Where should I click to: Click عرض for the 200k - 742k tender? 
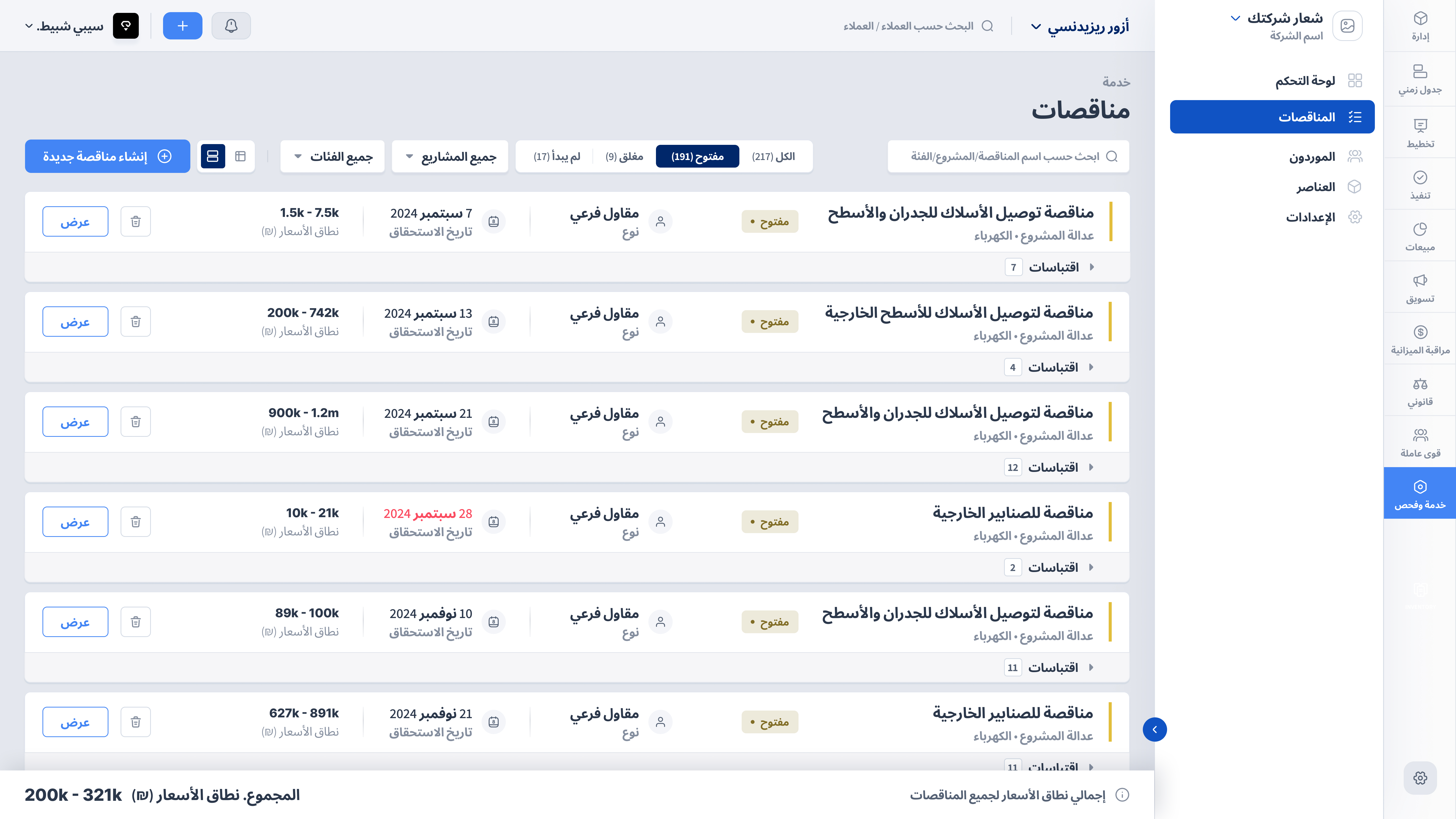point(75,322)
